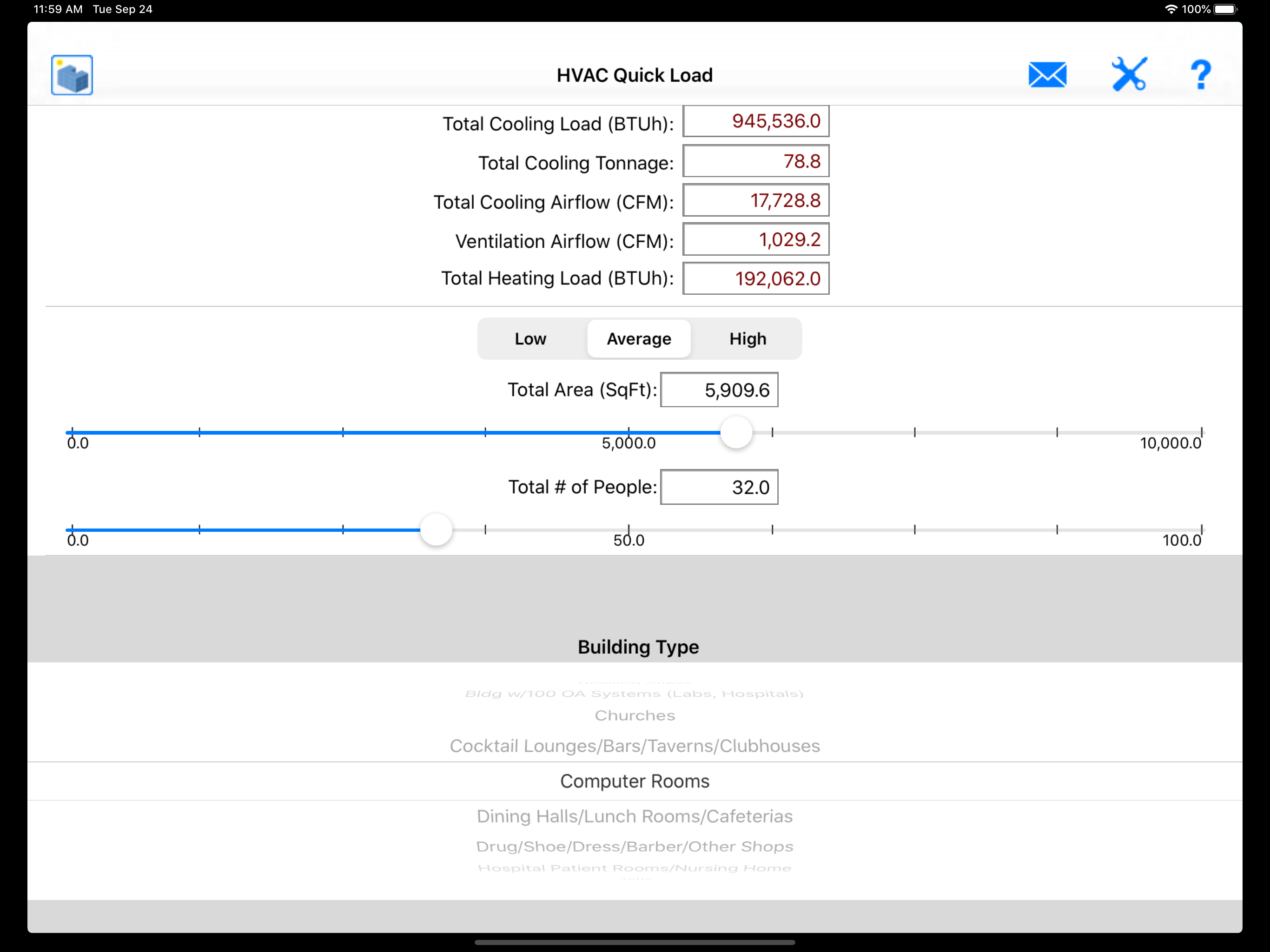1270x952 pixels.
Task: Click the Total Heating Load result box
Action: click(x=755, y=278)
